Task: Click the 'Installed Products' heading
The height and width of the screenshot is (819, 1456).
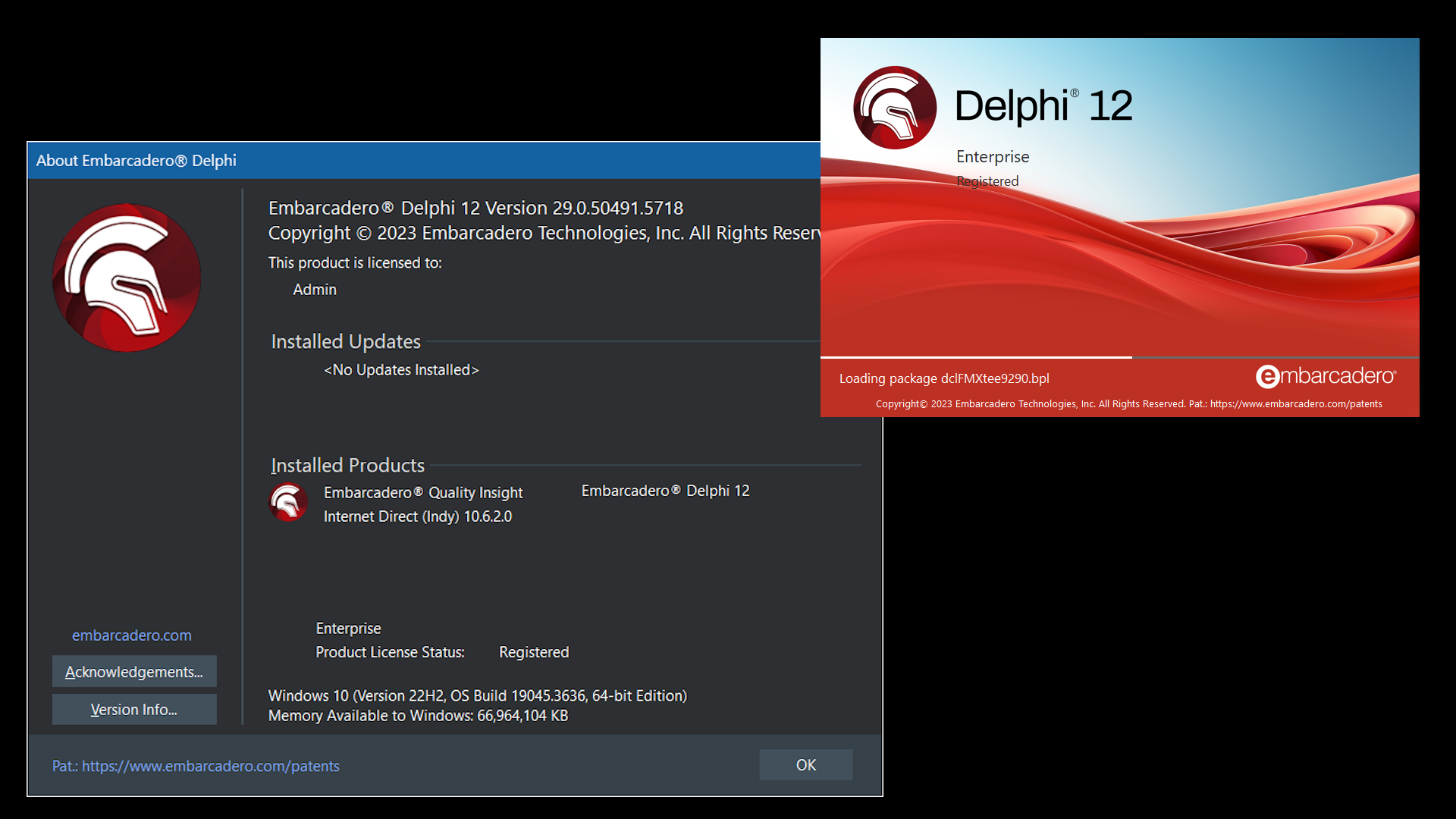Action: [348, 465]
